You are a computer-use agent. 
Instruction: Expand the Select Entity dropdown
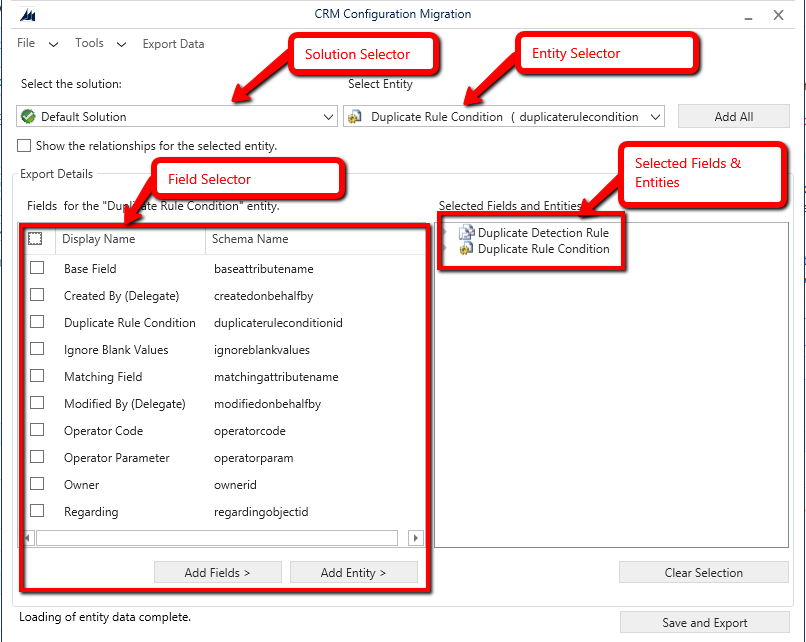tap(655, 117)
